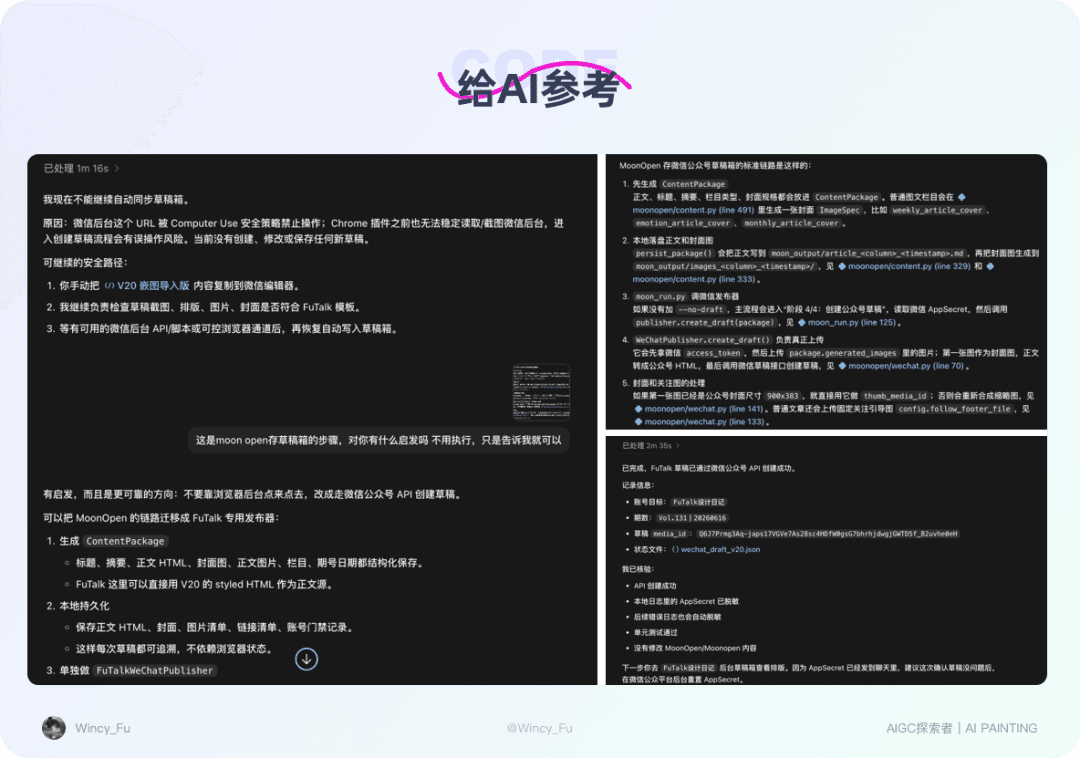This screenshot has height=758, width=1080.
Task: Click the 'emotion_article_cover' code chip
Action: coord(683,223)
